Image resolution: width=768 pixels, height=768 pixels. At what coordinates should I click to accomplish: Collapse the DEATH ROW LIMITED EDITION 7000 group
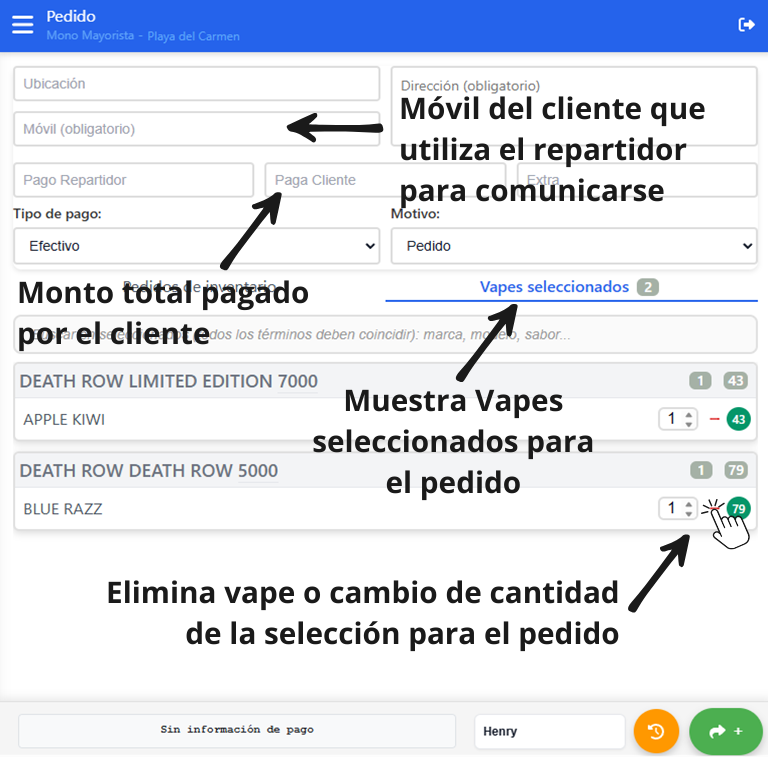tap(168, 381)
